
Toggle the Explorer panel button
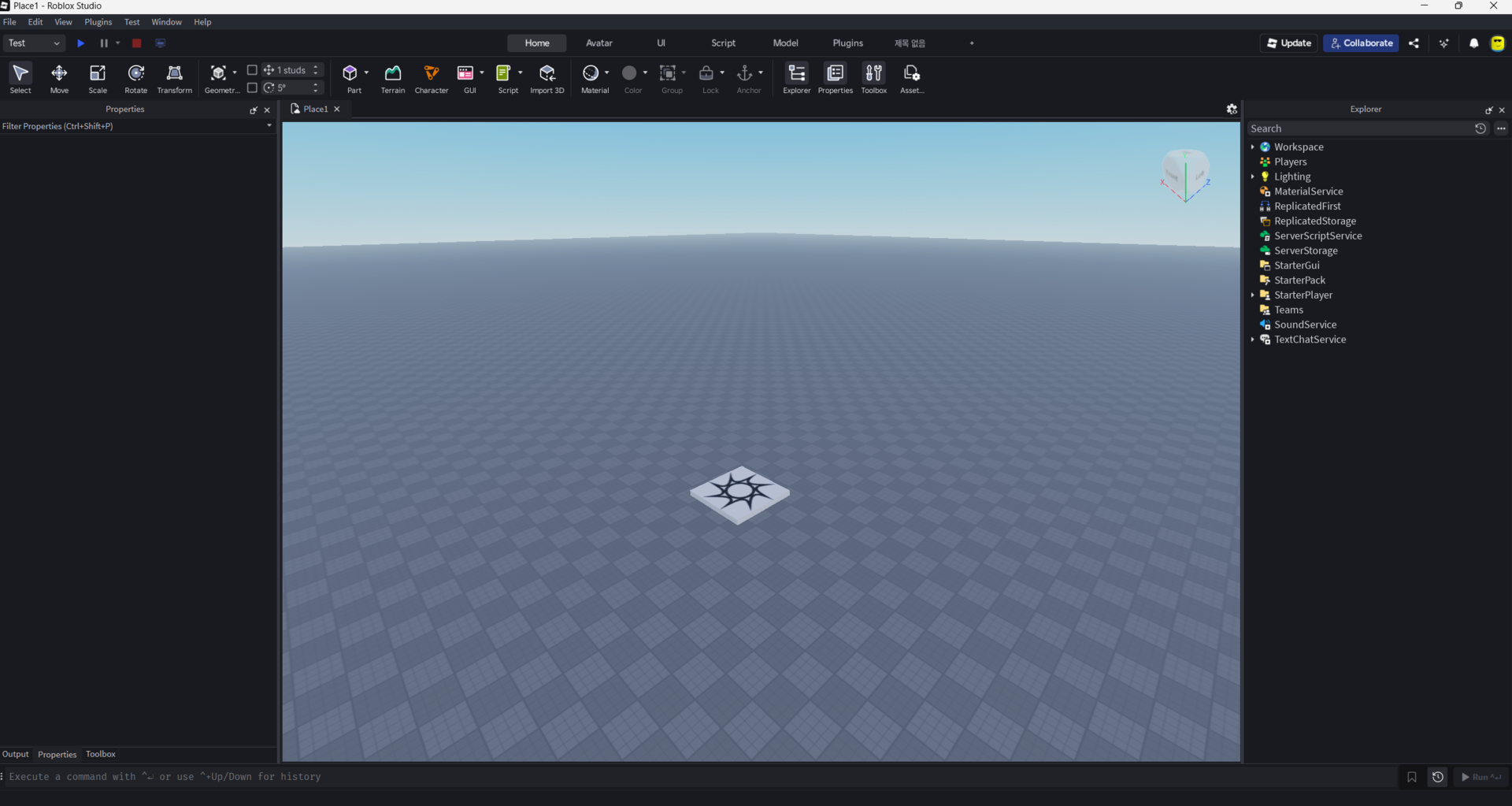[796, 78]
